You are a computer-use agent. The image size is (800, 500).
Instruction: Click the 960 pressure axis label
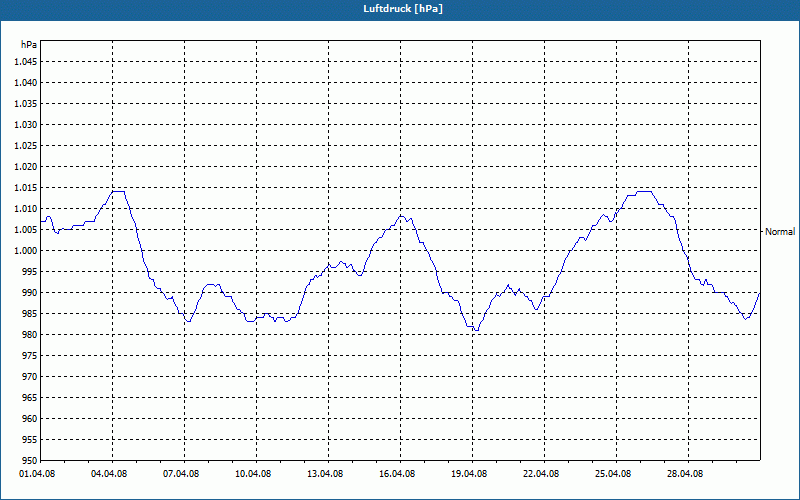(30, 418)
